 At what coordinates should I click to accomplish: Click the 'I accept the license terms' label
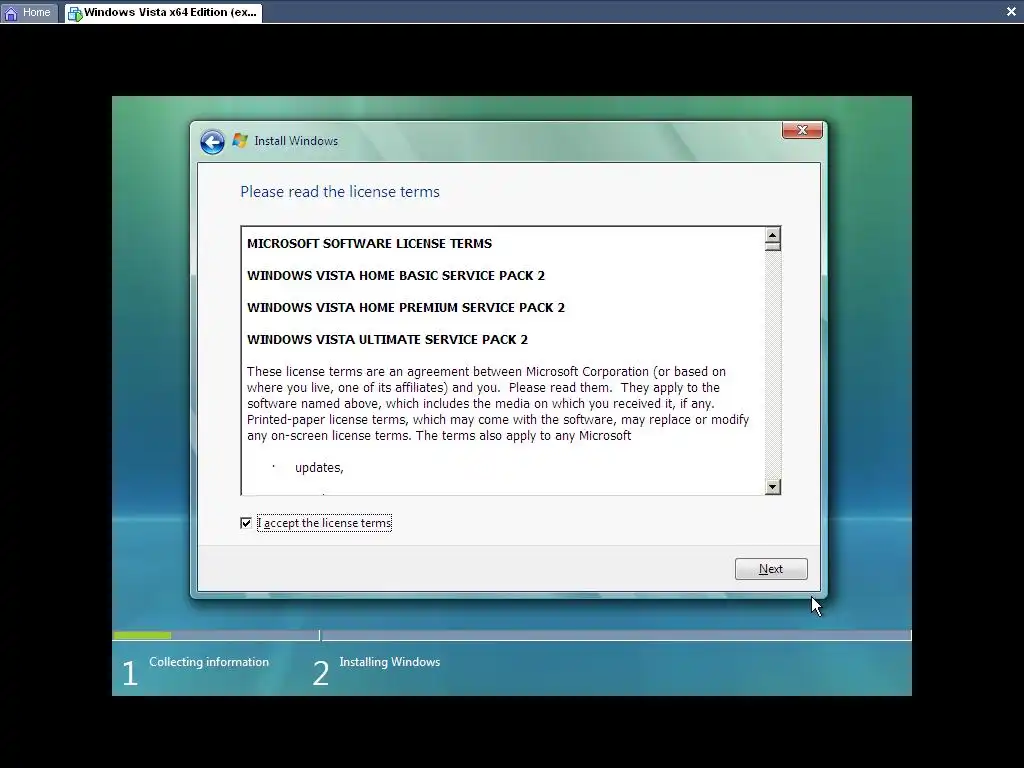(x=325, y=523)
